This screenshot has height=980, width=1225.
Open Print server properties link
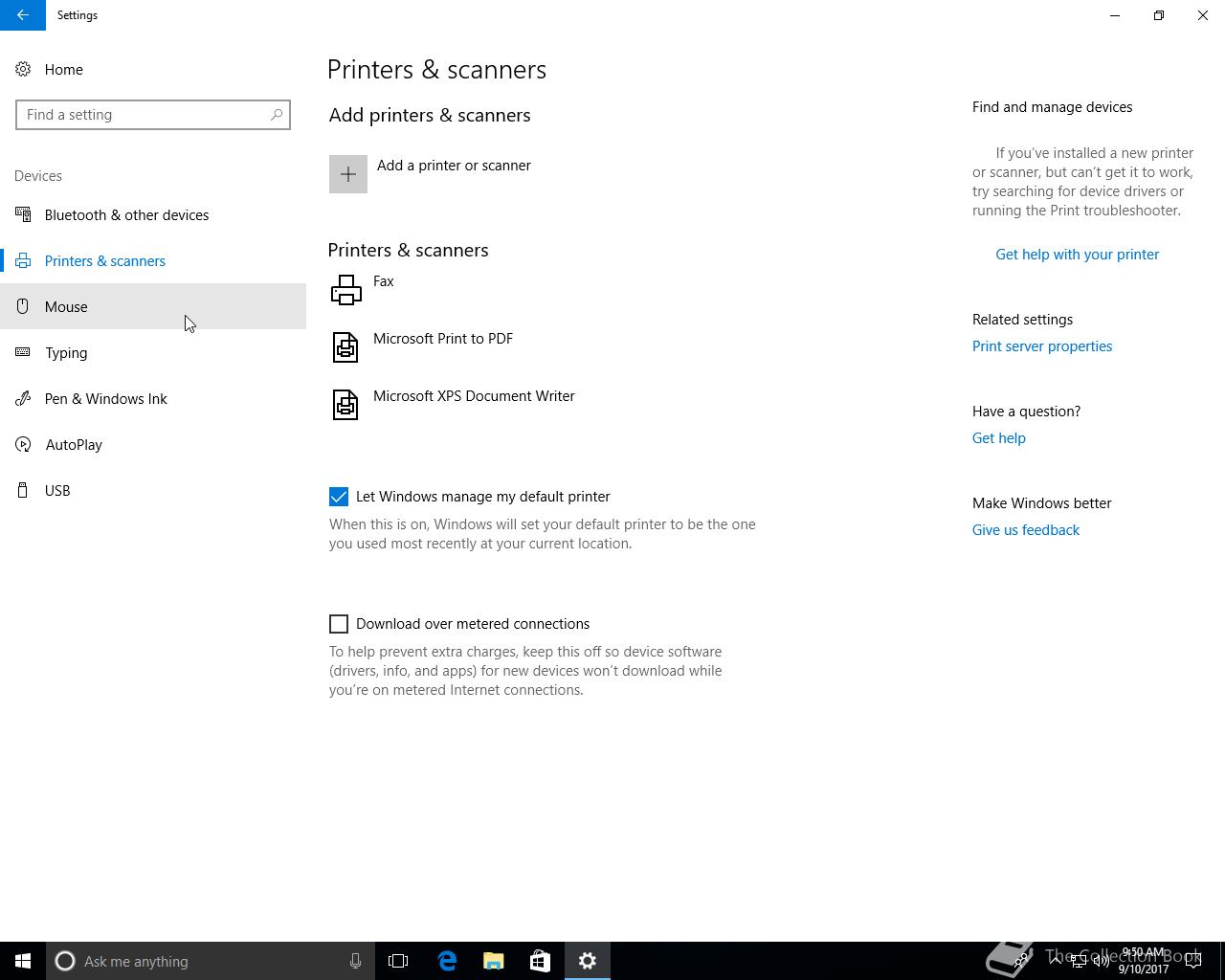point(1042,346)
